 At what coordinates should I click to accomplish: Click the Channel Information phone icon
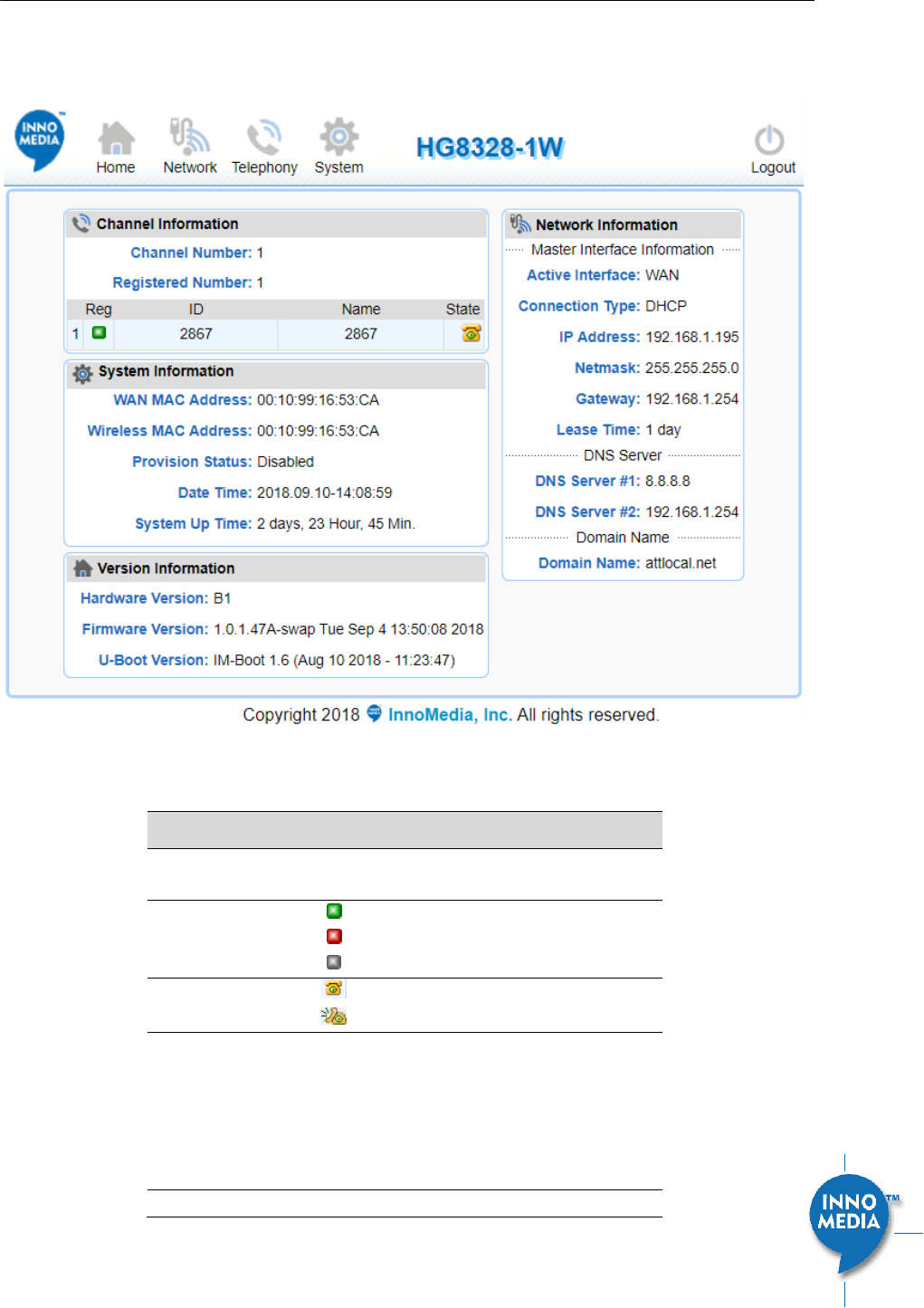[x=81, y=223]
